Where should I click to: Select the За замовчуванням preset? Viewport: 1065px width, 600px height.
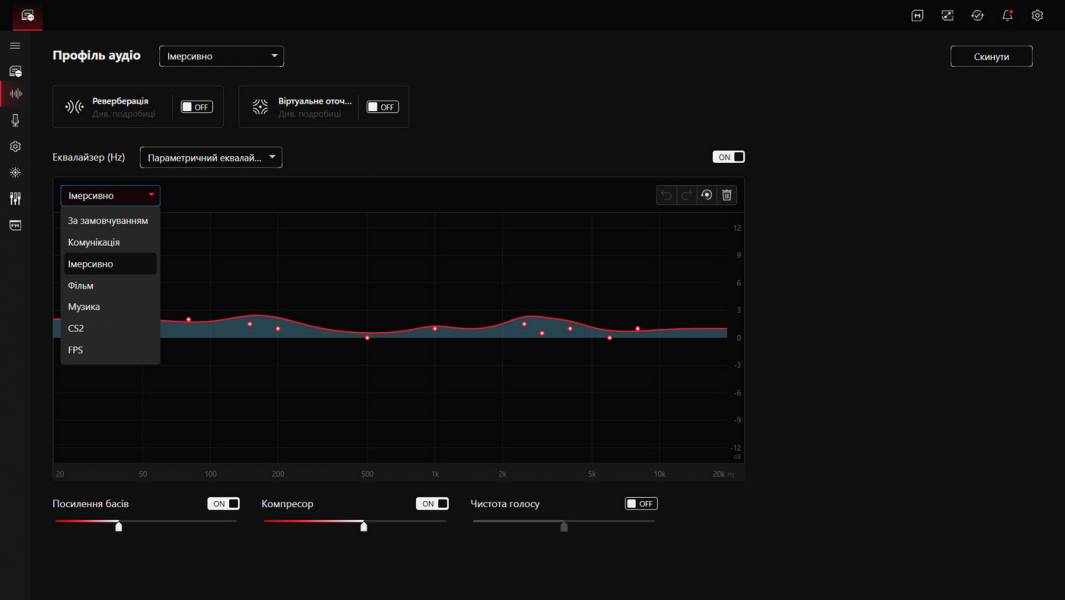[x=108, y=221]
